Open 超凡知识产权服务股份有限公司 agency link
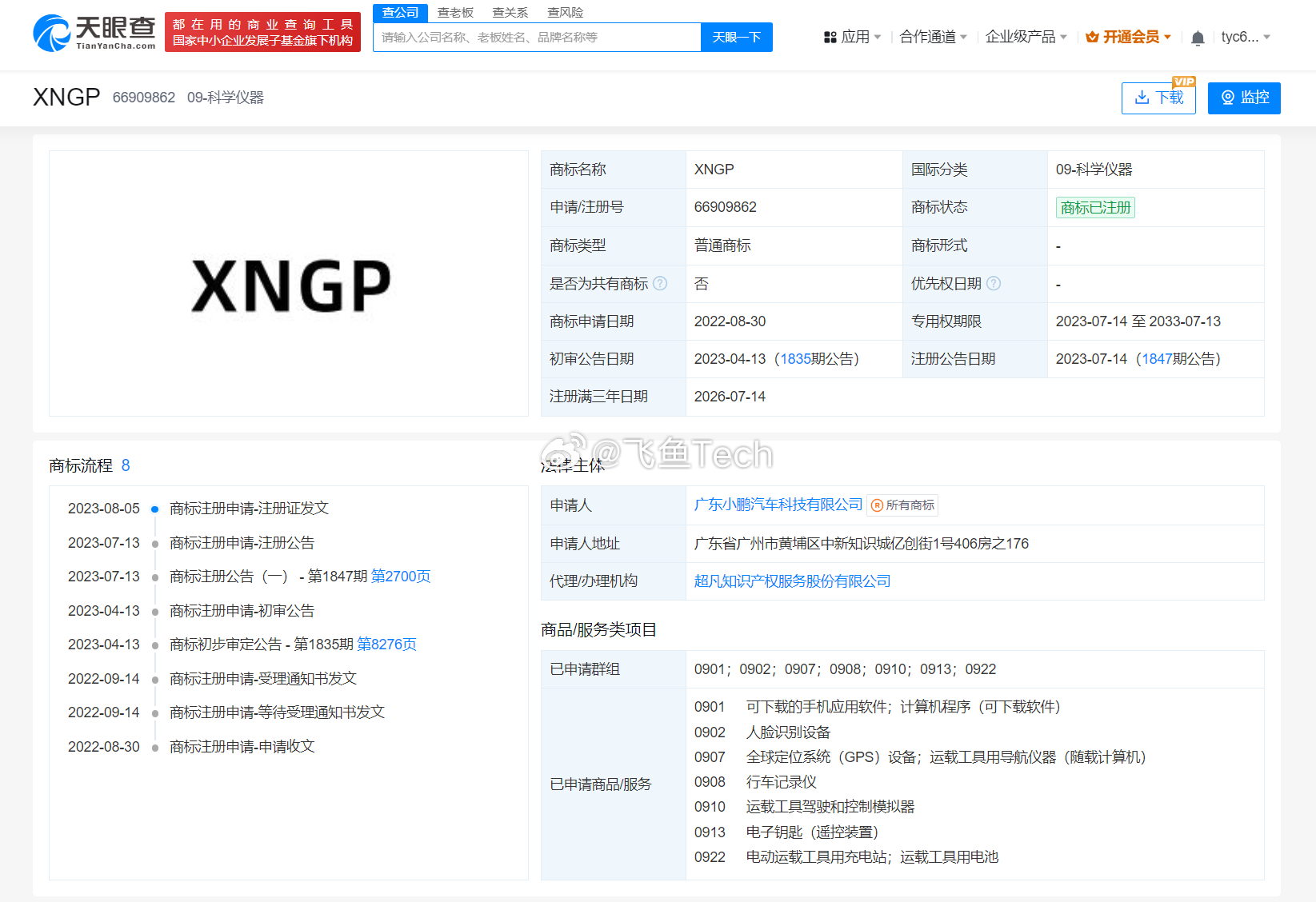Image resolution: width=1316 pixels, height=902 pixels. [x=792, y=581]
